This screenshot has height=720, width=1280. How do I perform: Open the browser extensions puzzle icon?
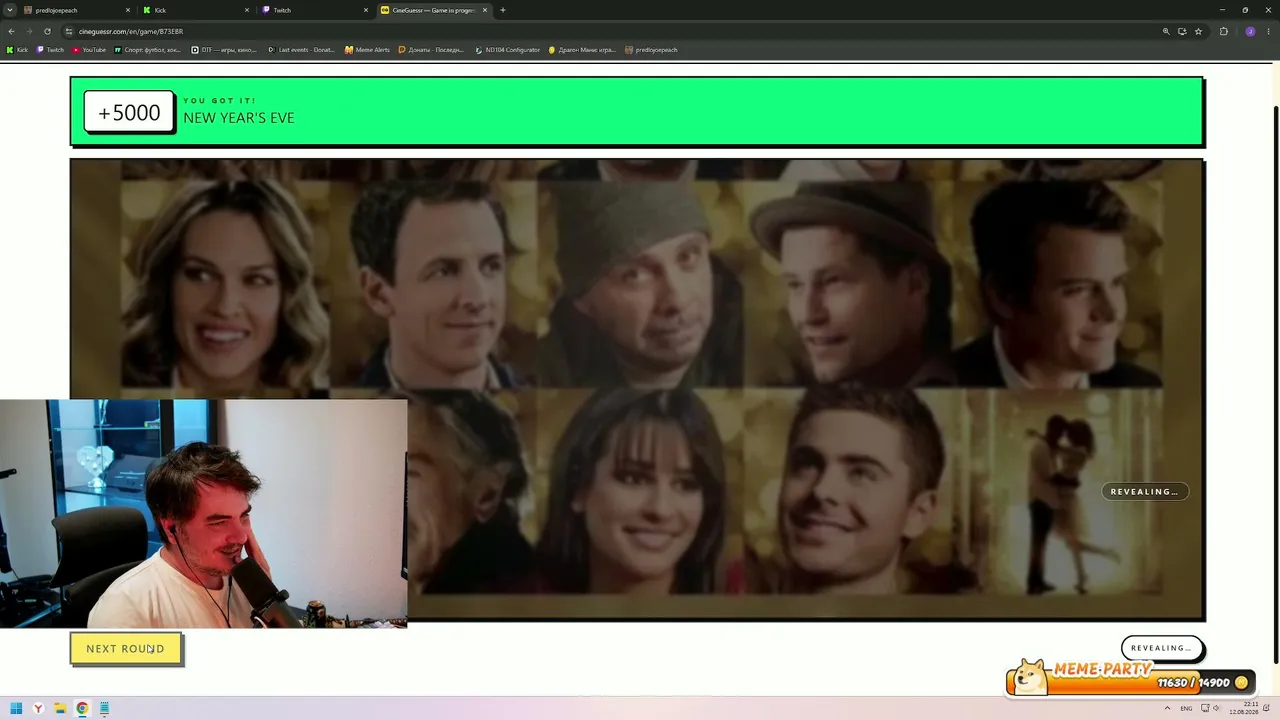click(x=1223, y=31)
